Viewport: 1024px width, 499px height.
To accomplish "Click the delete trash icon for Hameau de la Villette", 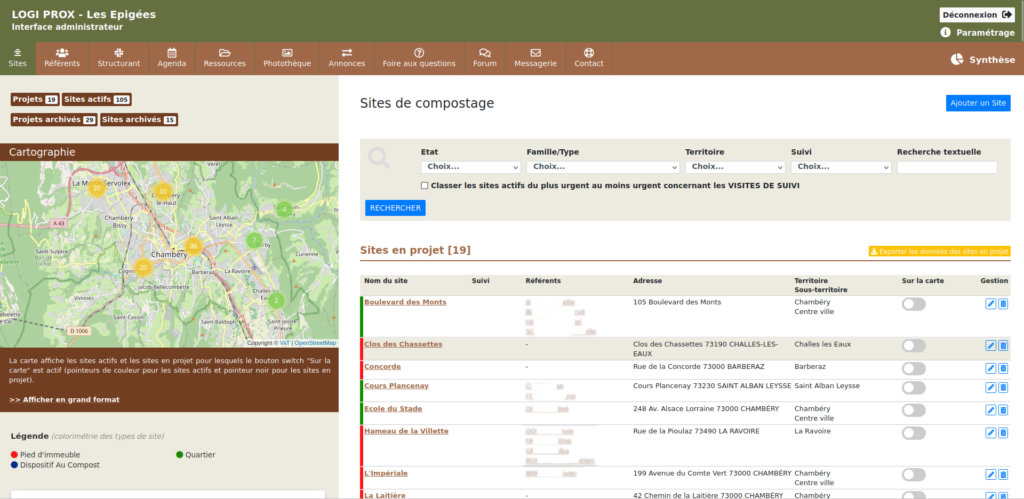I will pos(1003,433).
